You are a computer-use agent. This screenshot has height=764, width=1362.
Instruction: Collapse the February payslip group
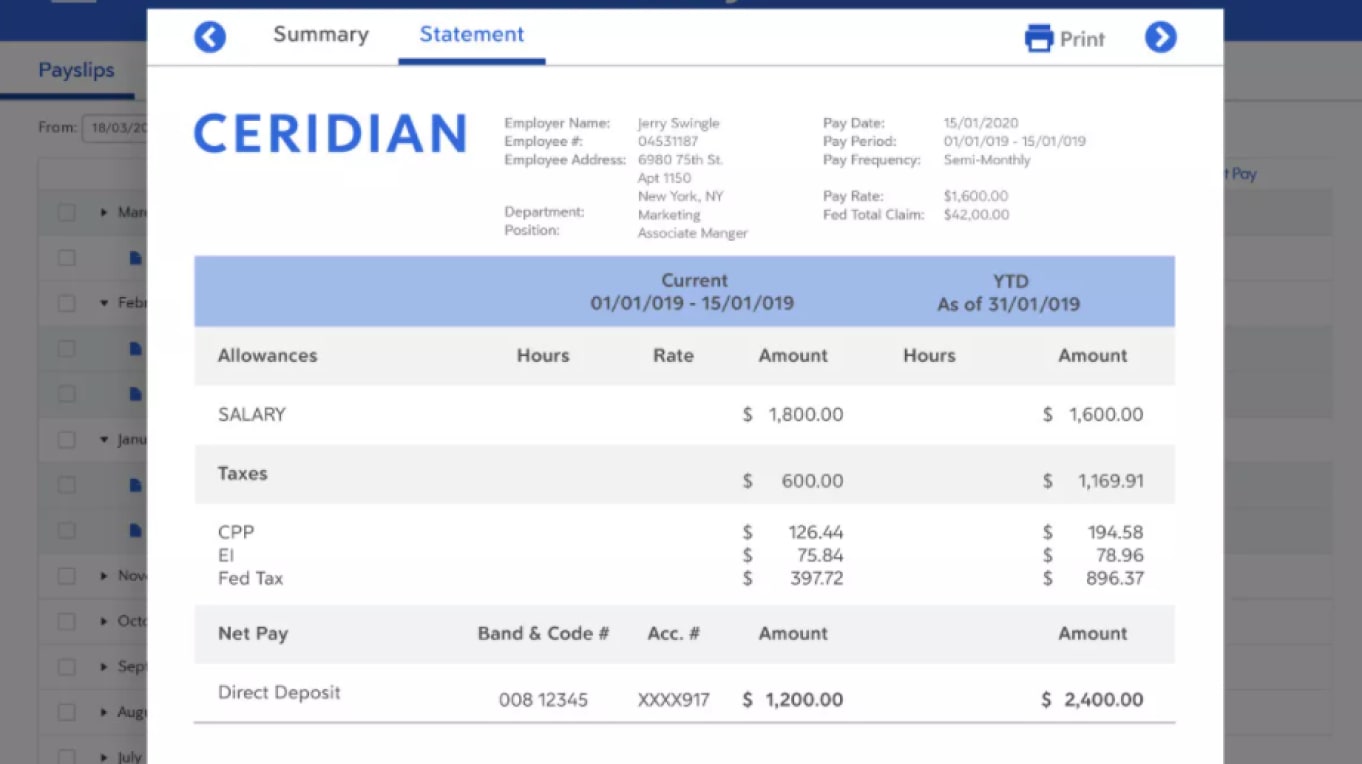[x=104, y=303]
